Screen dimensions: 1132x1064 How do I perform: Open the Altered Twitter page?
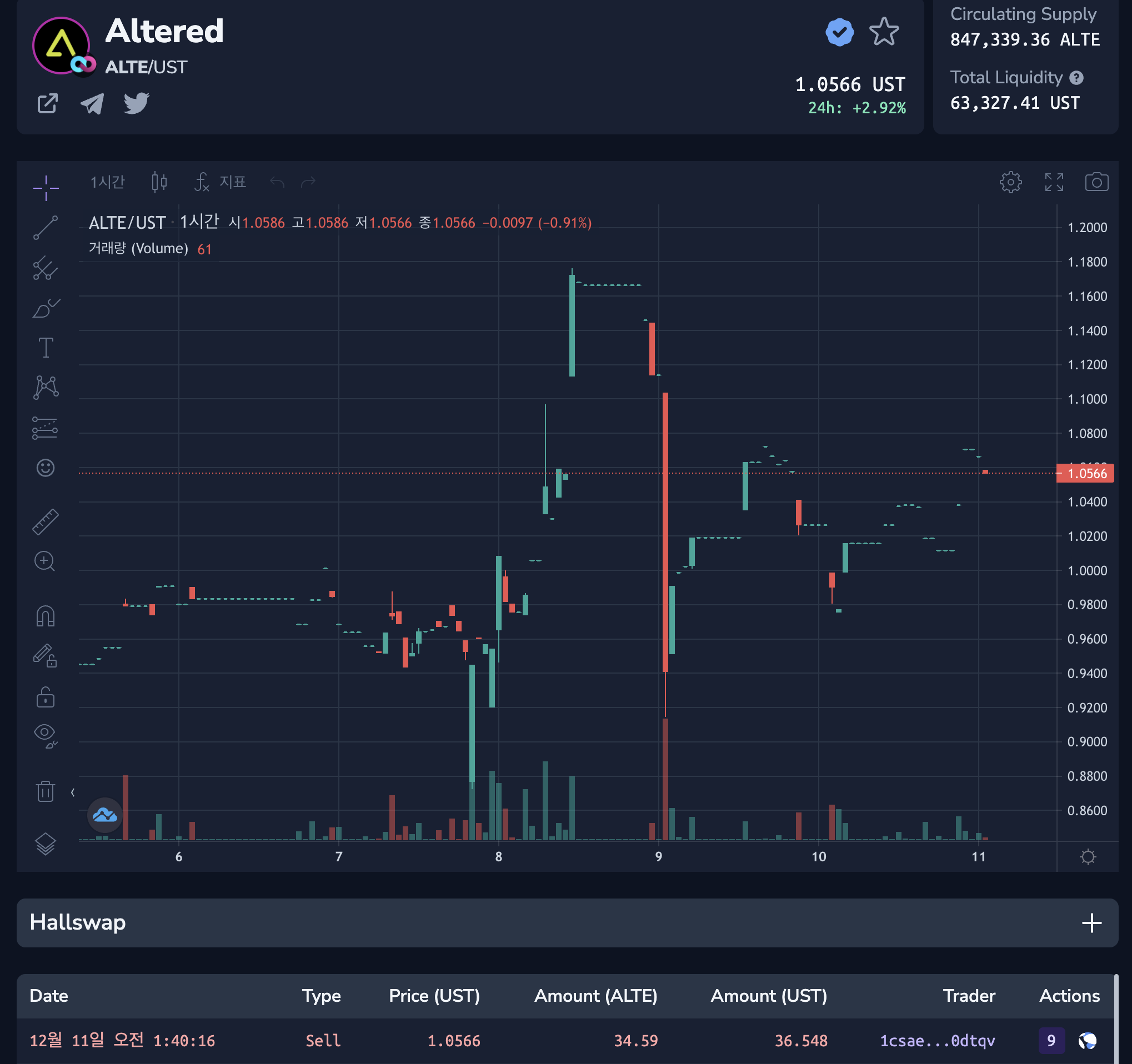pos(136,104)
